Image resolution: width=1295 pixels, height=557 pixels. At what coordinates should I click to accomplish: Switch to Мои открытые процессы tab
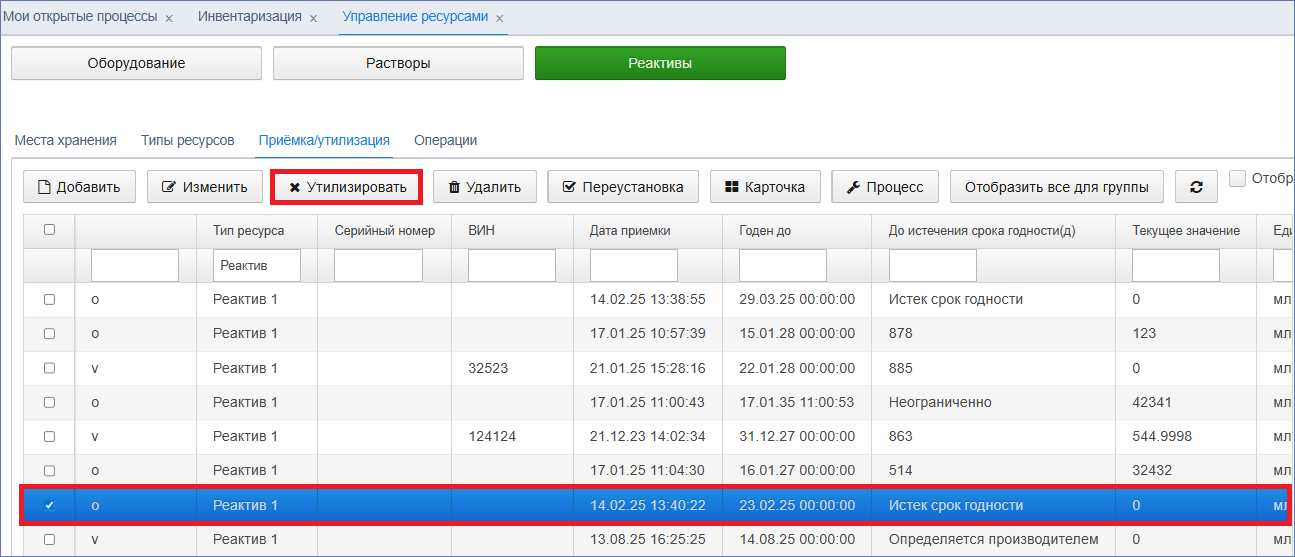click(x=80, y=17)
